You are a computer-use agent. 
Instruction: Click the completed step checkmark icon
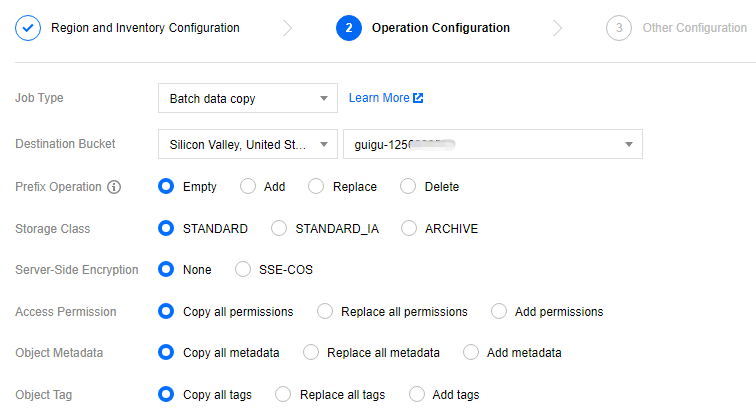pyautogui.click(x=28, y=28)
